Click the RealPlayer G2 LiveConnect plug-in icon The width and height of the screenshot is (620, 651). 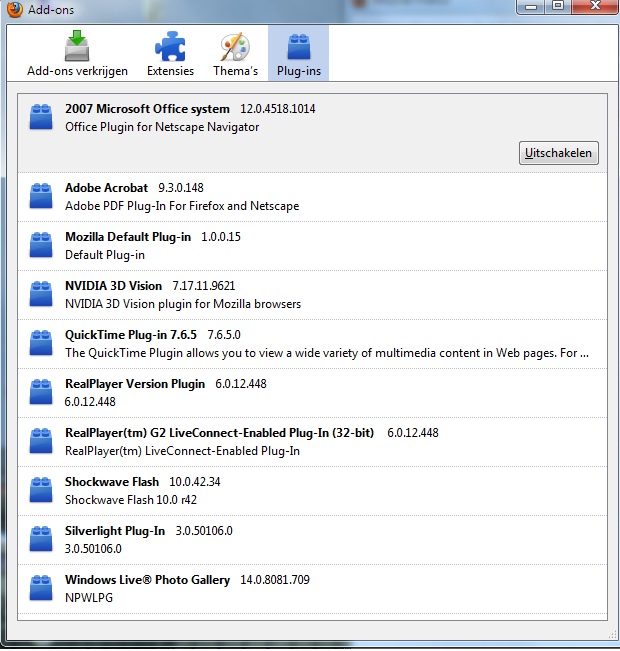[x=41, y=441]
